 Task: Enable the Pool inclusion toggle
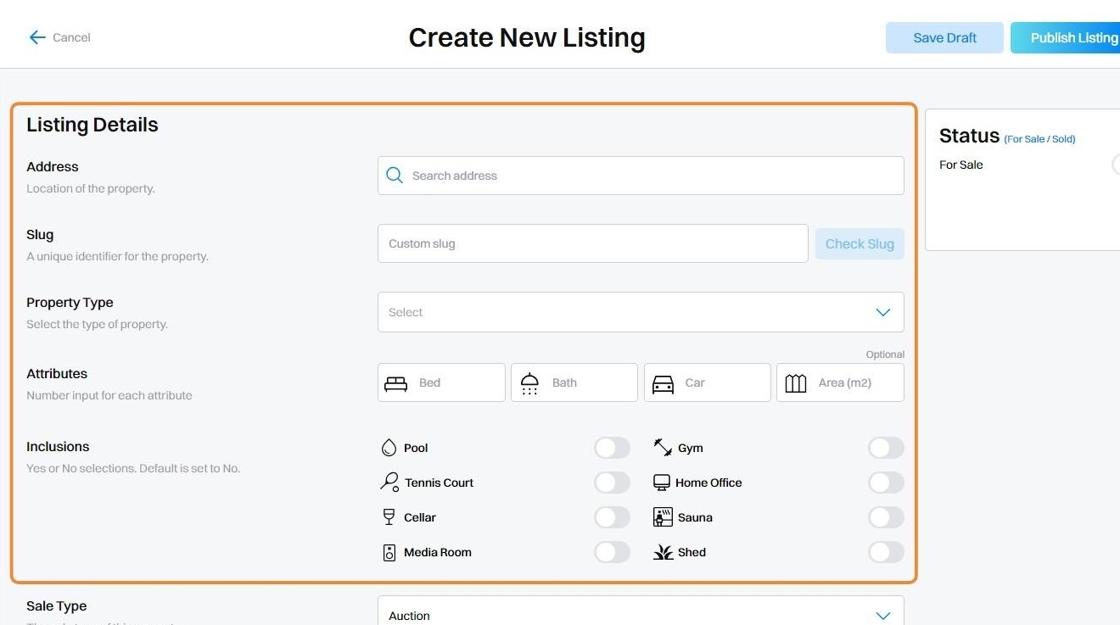tap(612, 448)
